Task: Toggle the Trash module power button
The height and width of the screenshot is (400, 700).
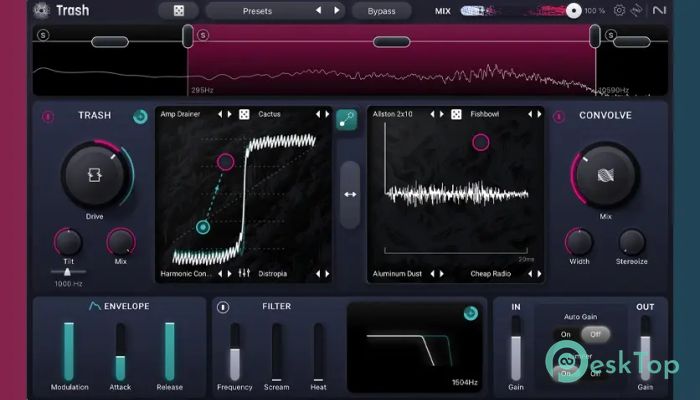Action: [x=46, y=116]
